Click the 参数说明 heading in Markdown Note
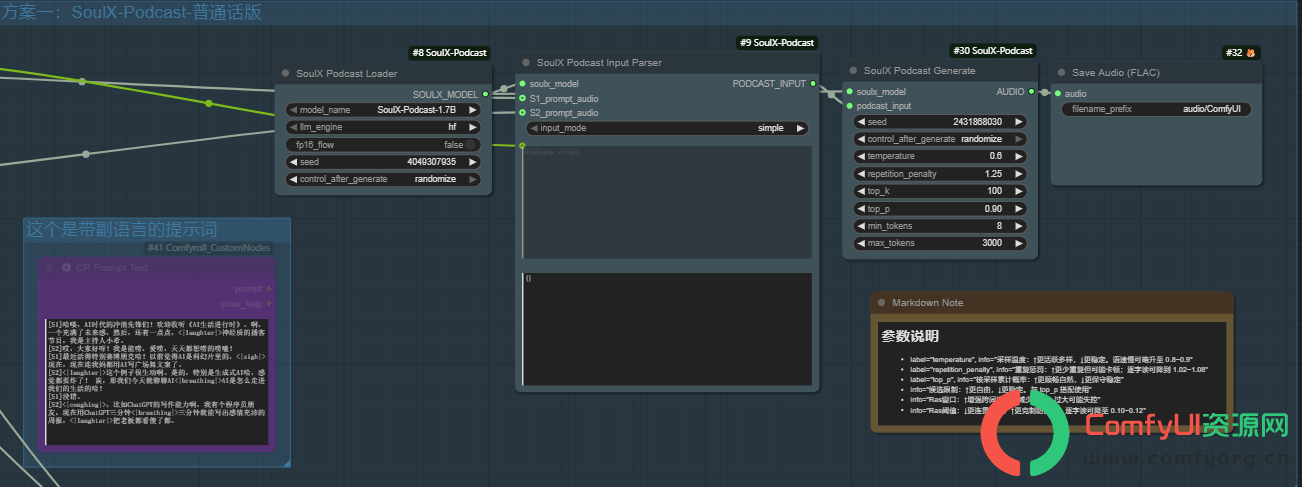This screenshot has height=487, width=1302. [910, 336]
